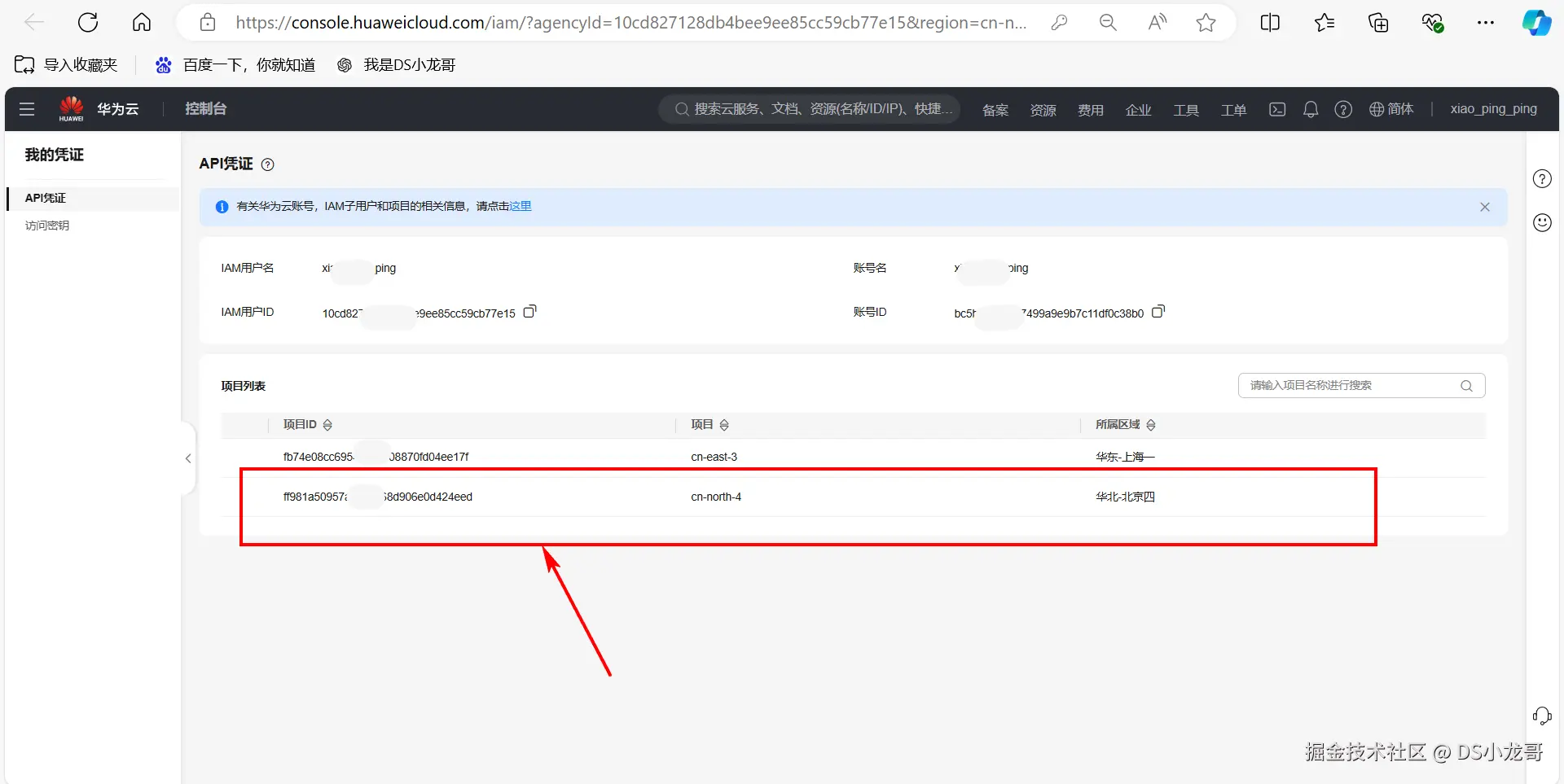1564x784 pixels.
Task: Click project ID starting with ff981a50957
Action: (378, 497)
